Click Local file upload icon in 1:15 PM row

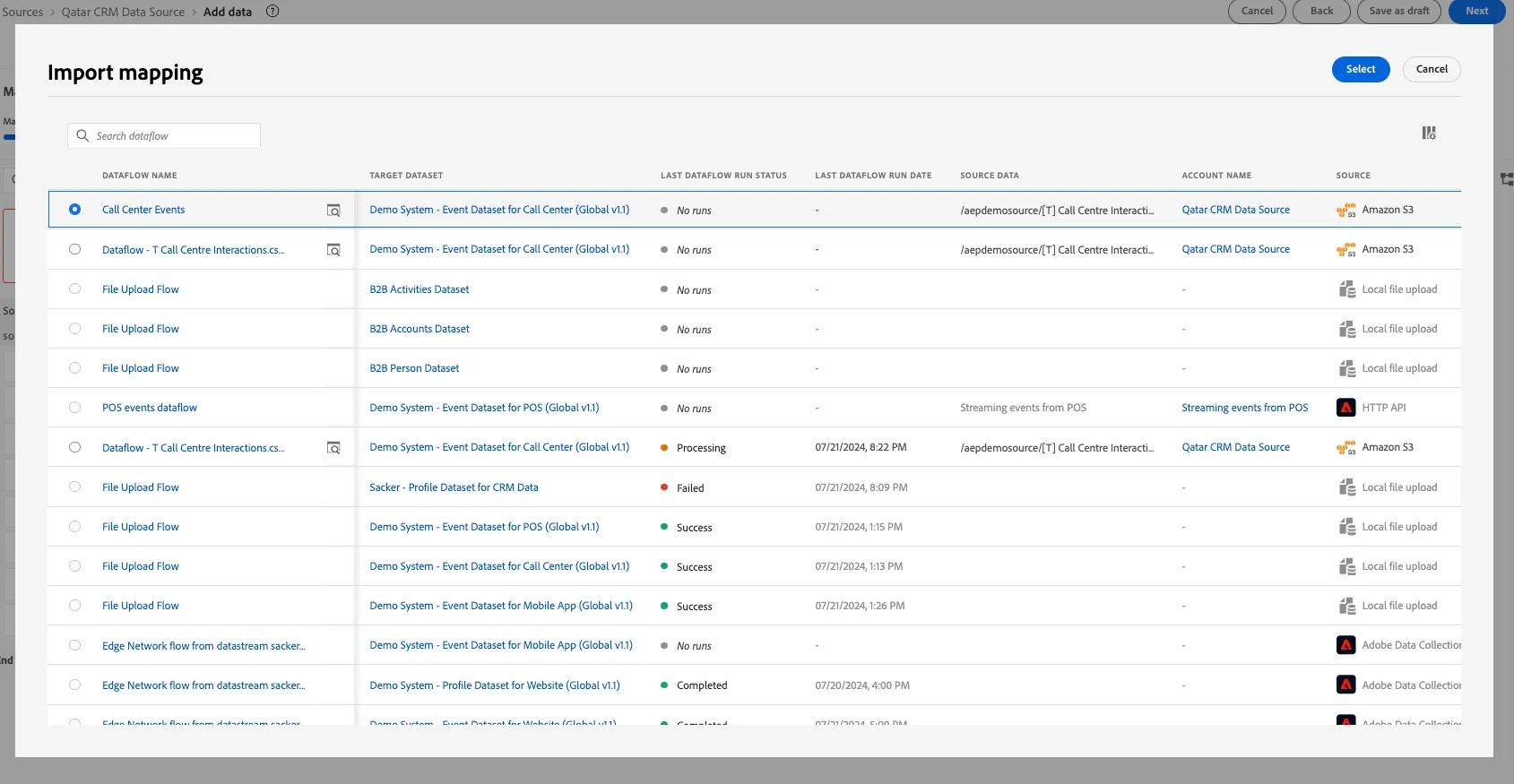[1346, 527]
